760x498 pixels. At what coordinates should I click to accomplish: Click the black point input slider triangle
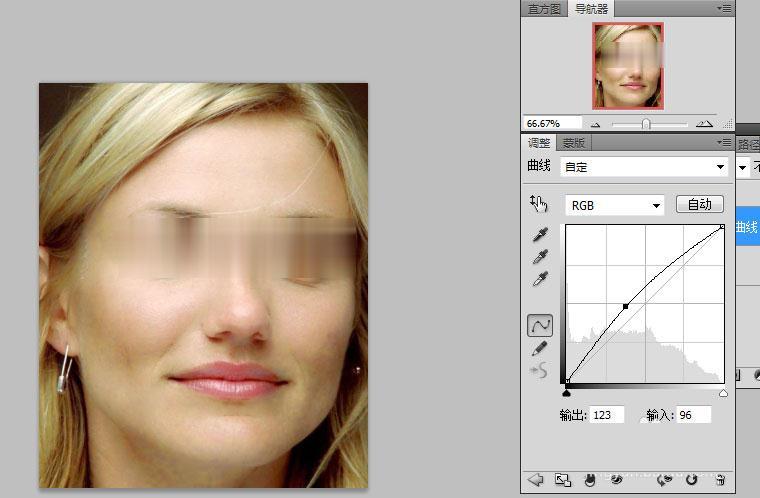[x=566, y=393]
